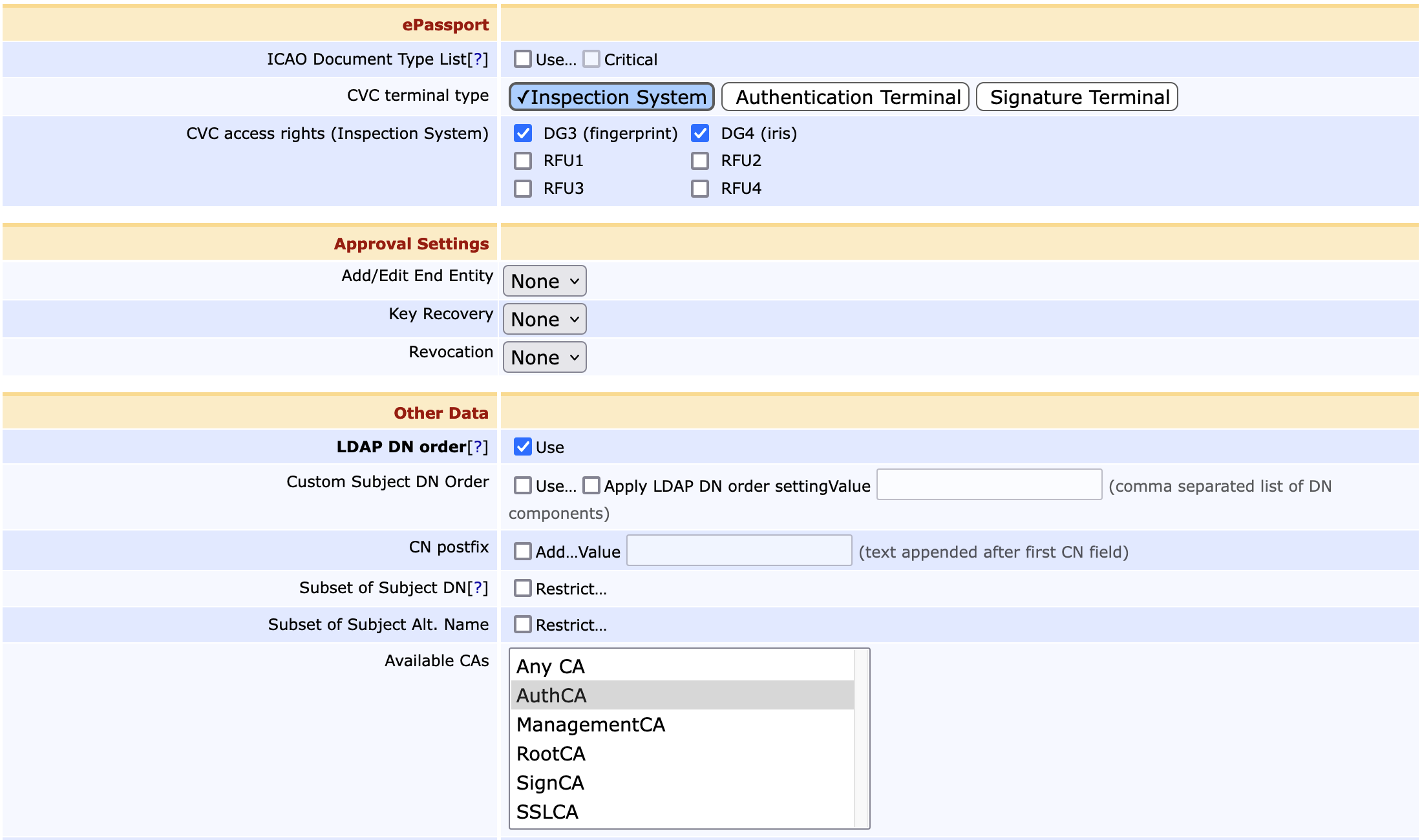Enable RFU1 access right checkbox
Image resolution: width=1422 pixels, height=840 pixels.
523,161
